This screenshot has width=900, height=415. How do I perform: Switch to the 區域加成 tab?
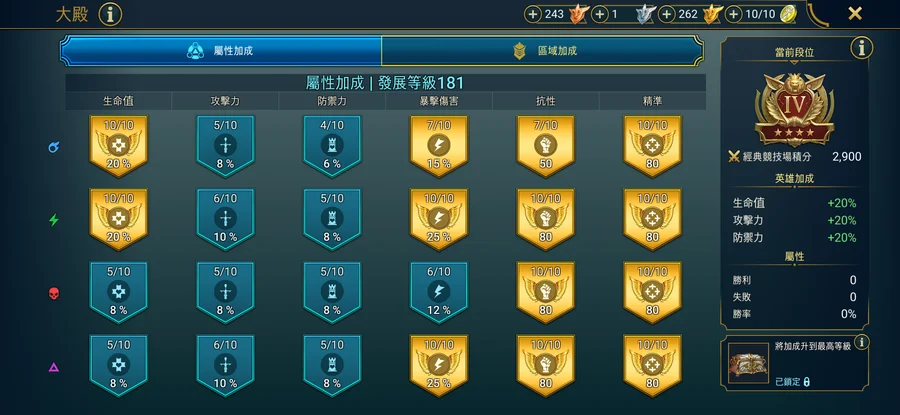pyautogui.click(x=542, y=51)
